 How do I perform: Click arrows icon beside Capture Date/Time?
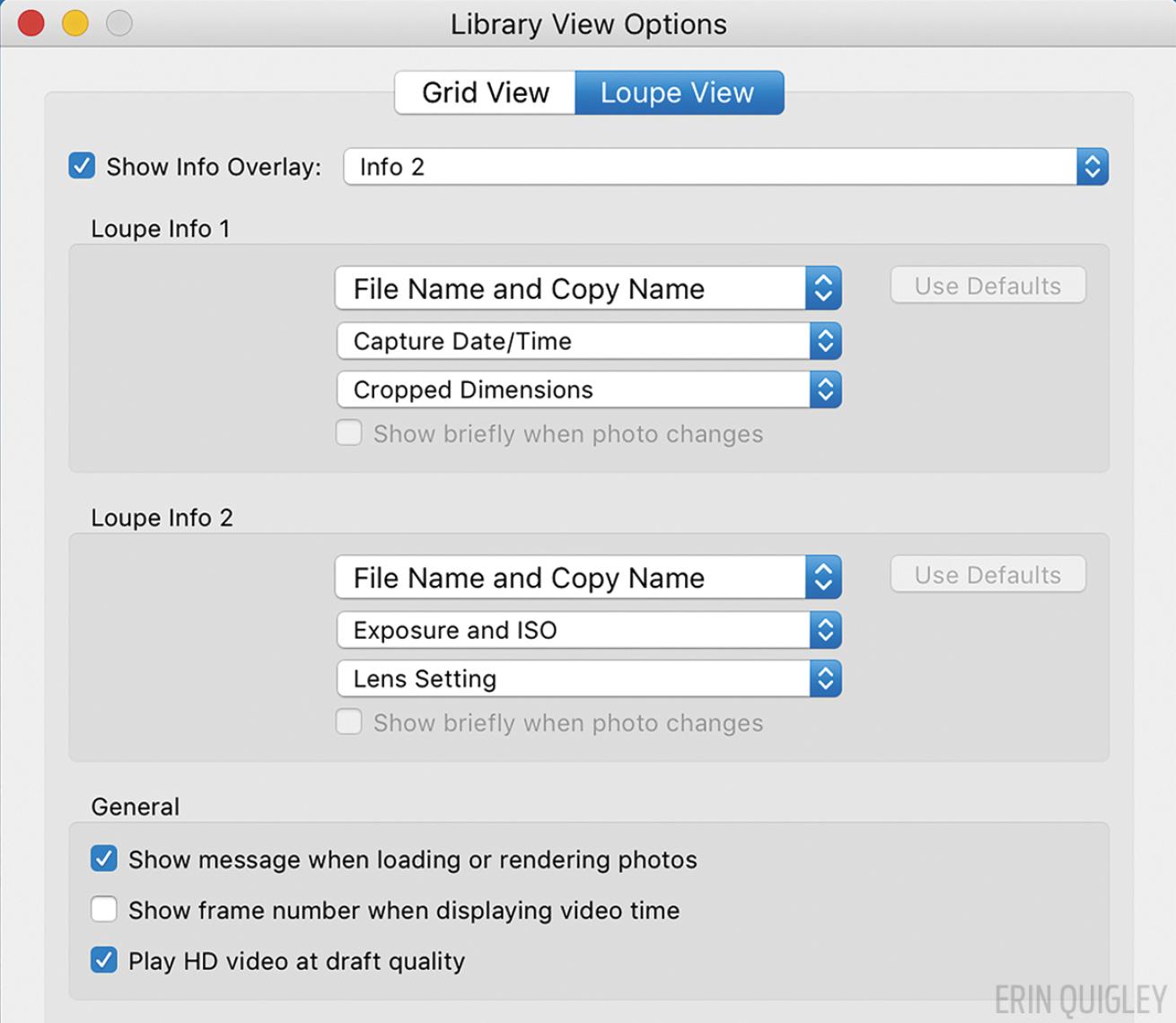[825, 341]
